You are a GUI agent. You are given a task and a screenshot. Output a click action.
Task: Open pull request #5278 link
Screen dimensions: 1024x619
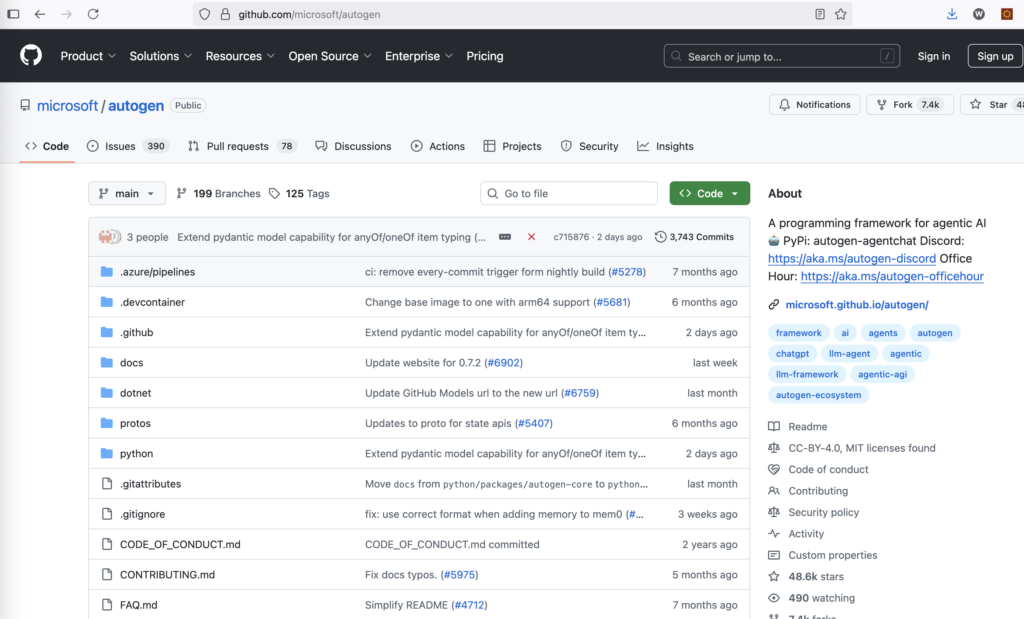(x=627, y=272)
